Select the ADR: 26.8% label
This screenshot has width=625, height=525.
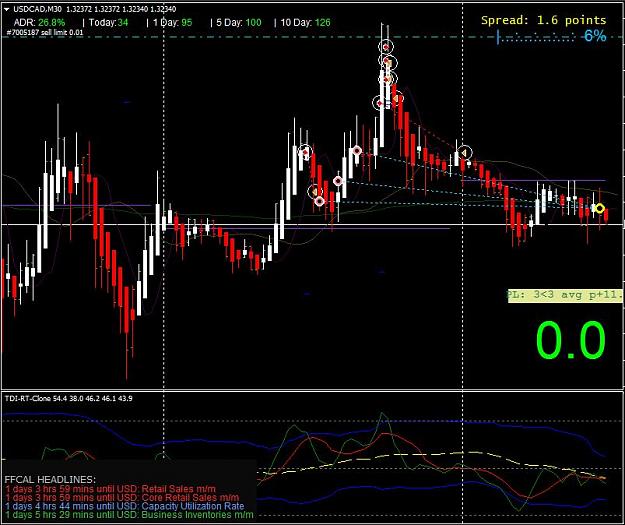(x=39, y=22)
